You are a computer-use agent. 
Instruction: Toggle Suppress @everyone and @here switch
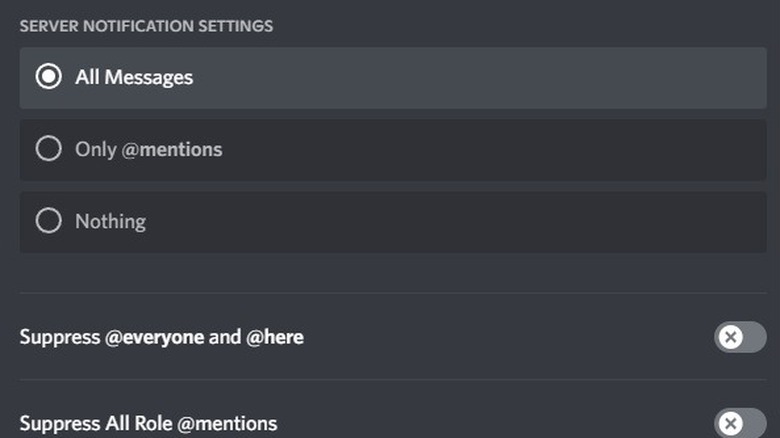pos(740,337)
